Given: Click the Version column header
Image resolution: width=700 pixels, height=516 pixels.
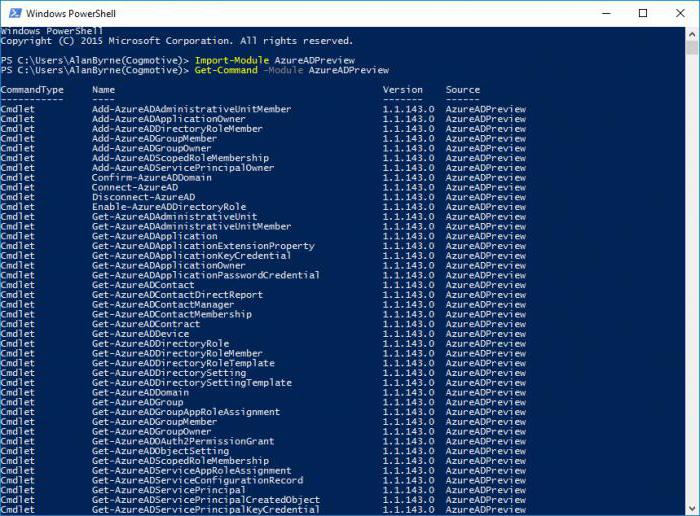Looking at the screenshot, I should pyautogui.click(x=402, y=90).
